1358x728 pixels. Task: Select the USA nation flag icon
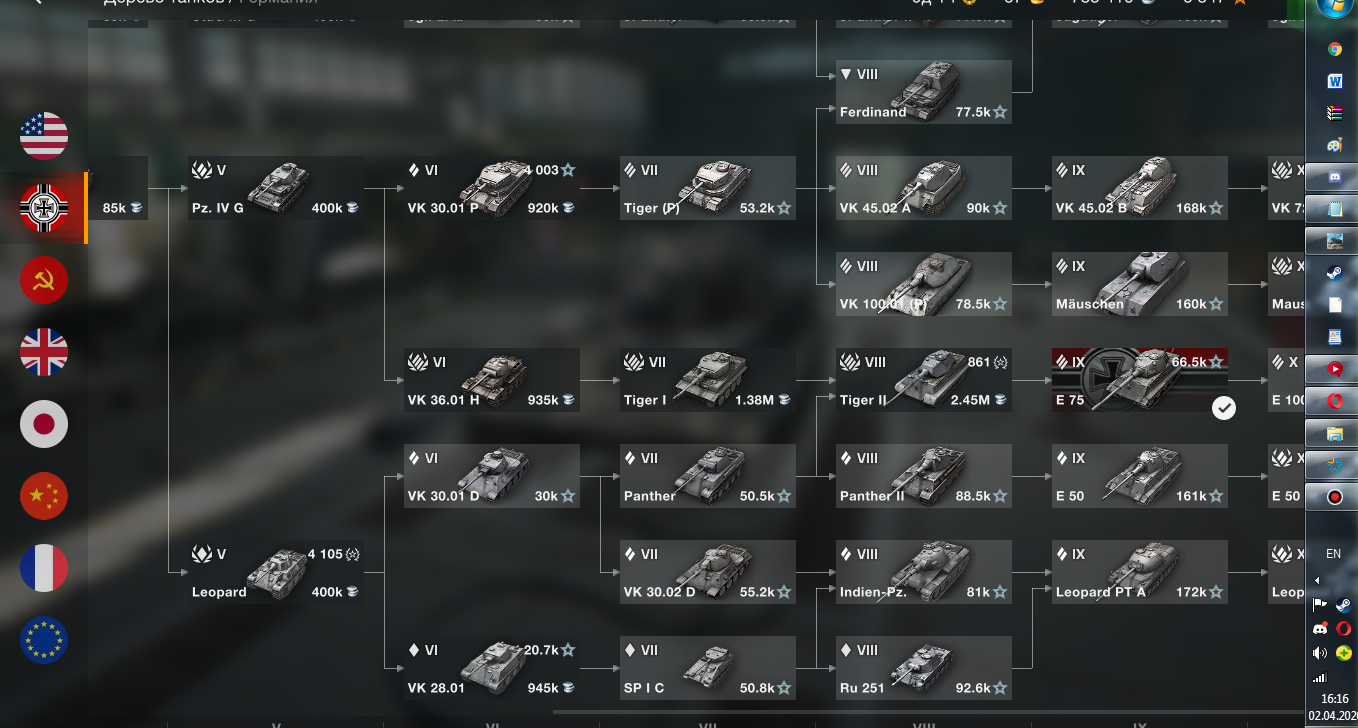click(x=44, y=136)
